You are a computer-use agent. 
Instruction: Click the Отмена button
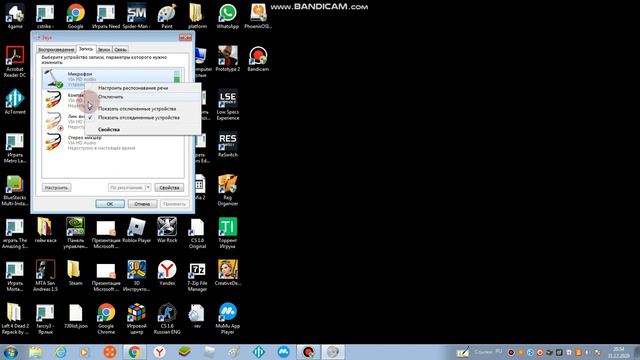point(142,204)
